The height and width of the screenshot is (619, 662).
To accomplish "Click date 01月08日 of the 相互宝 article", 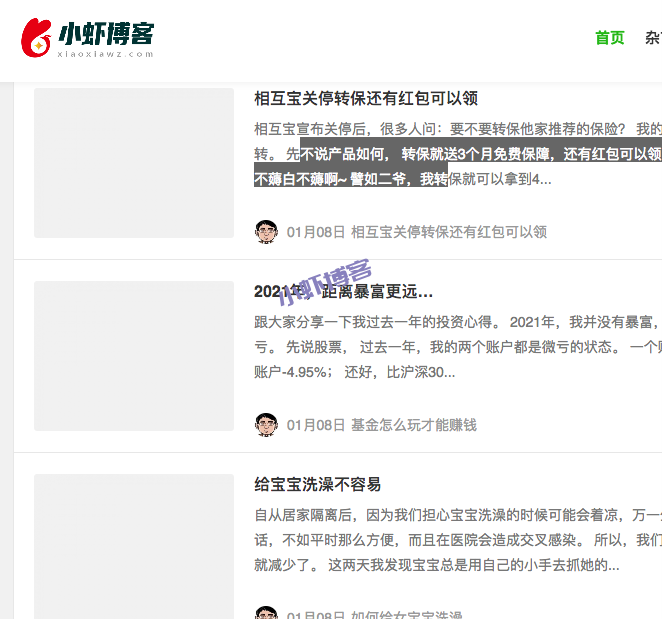I will pos(316,232).
